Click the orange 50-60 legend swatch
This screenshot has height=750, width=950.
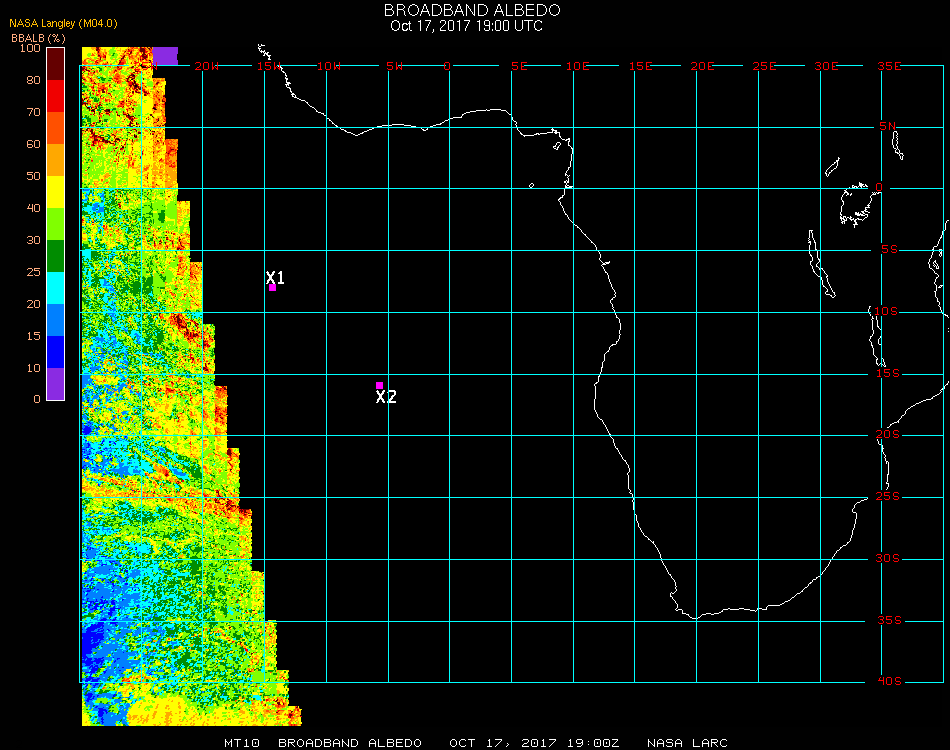pyautogui.click(x=56, y=160)
